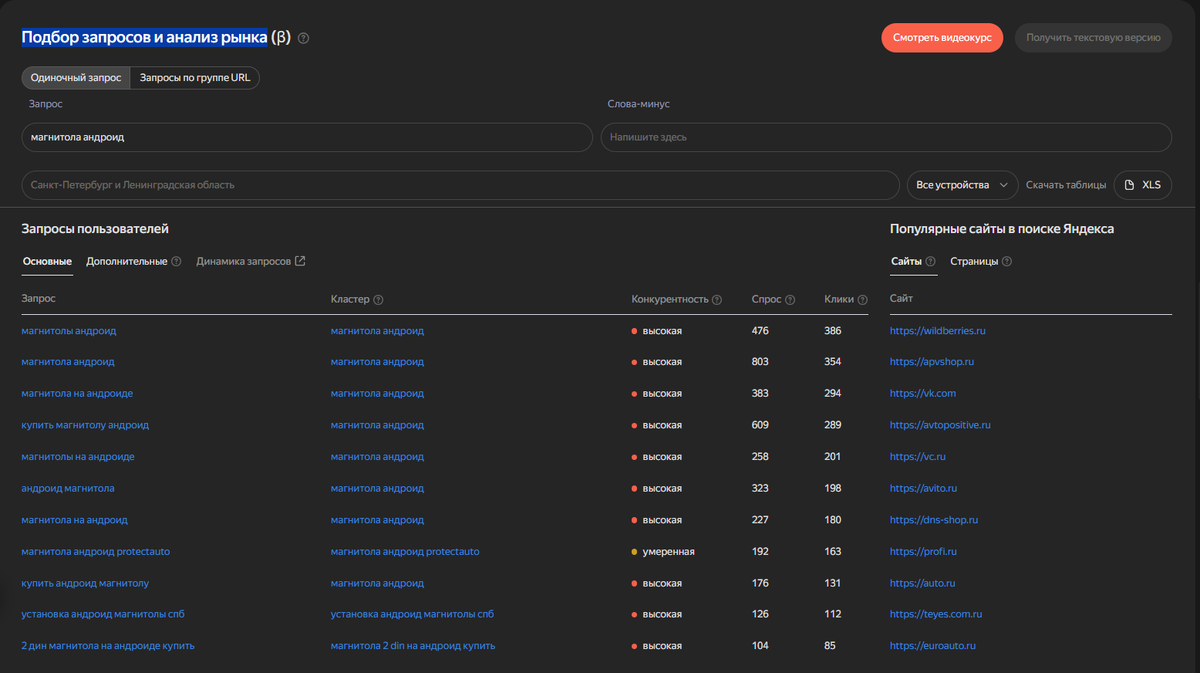Show help tooltip for Конкурентность column
The image size is (1200, 673).
(x=717, y=299)
